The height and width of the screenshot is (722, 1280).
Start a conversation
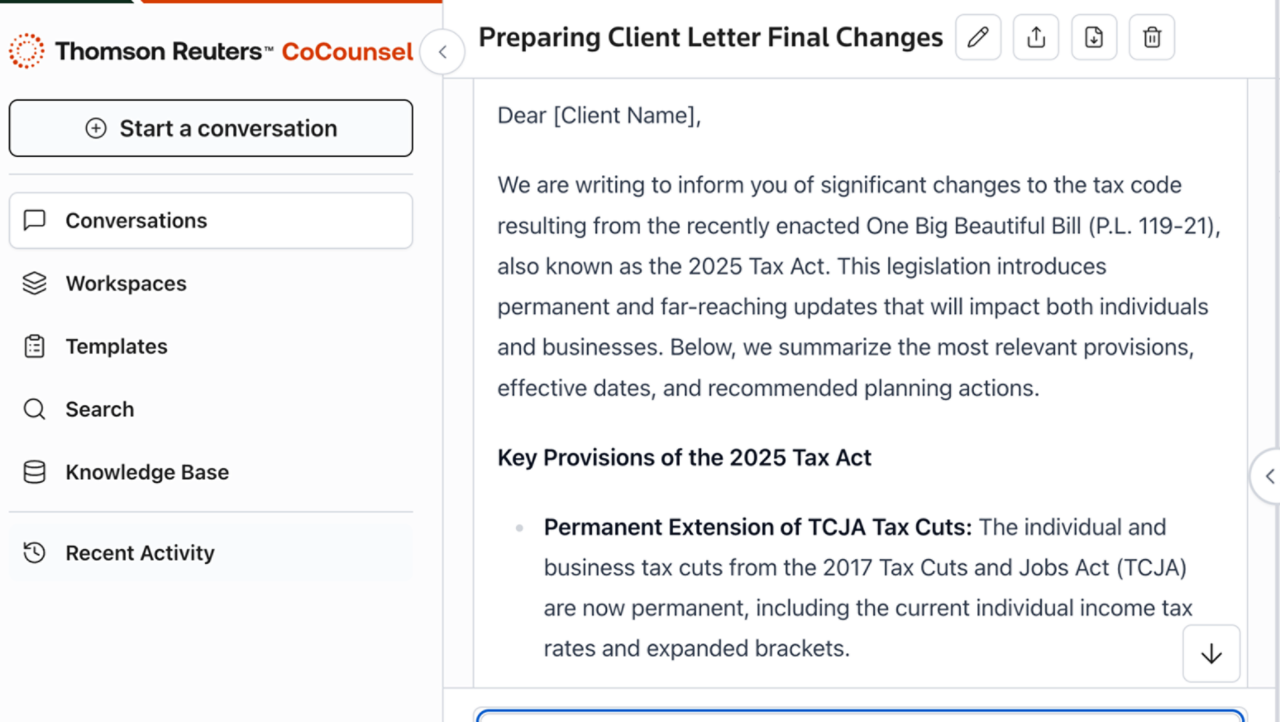[211, 128]
